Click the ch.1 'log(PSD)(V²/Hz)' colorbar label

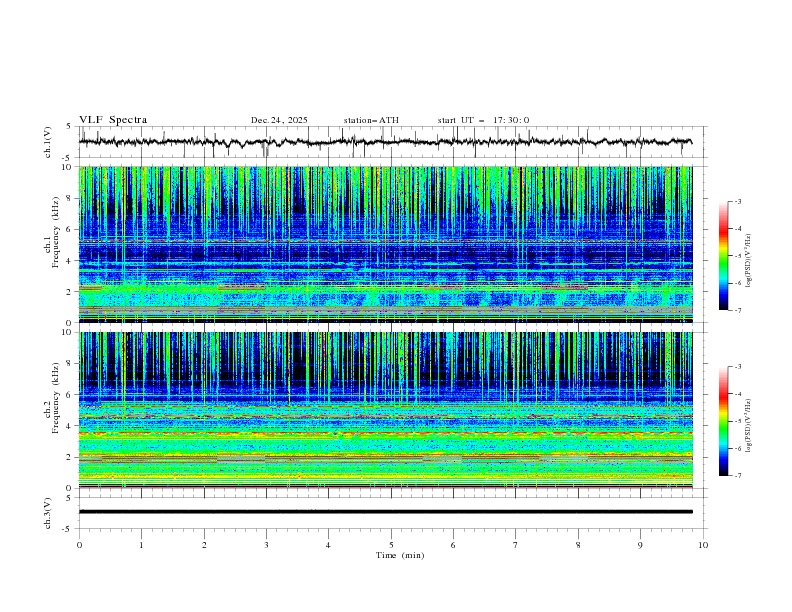click(749, 261)
